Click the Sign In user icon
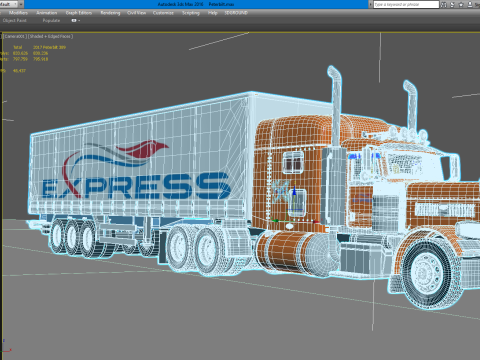 click(470, 4)
